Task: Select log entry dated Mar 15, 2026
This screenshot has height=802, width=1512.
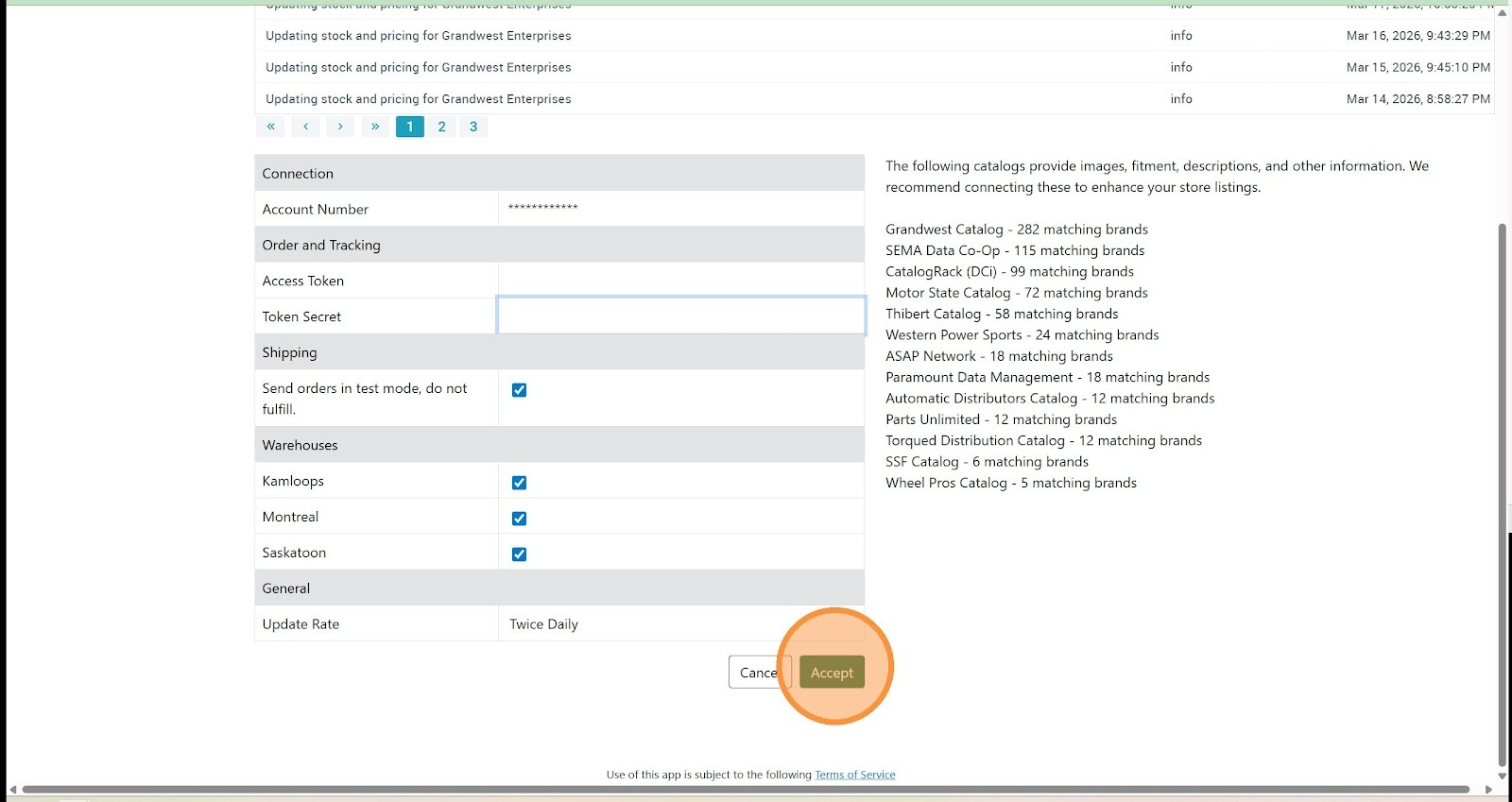Action: tap(874, 67)
